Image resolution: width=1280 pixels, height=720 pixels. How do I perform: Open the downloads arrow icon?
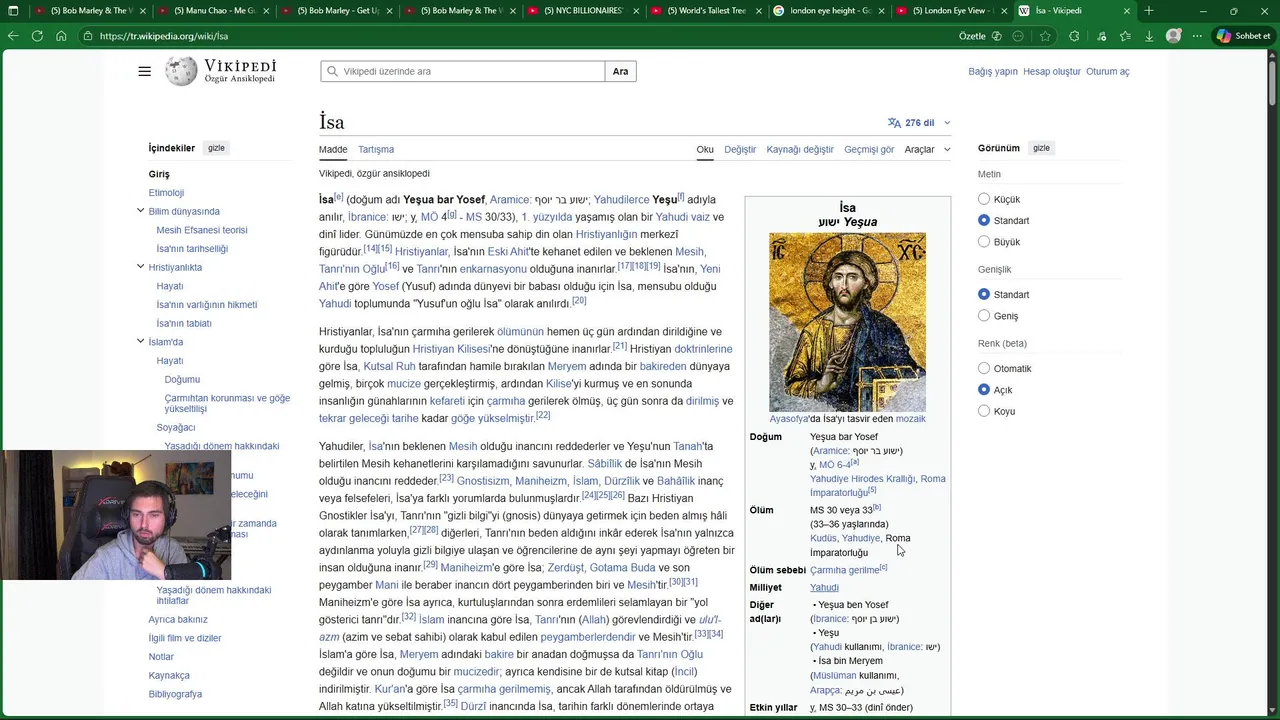(x=1149, y=36)
